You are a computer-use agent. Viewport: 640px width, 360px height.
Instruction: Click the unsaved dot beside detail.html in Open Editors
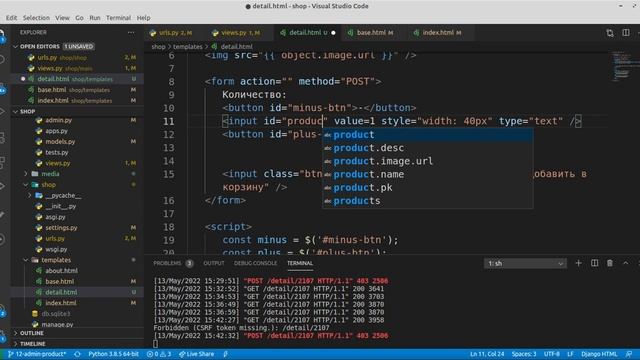(x=23, y=79)
